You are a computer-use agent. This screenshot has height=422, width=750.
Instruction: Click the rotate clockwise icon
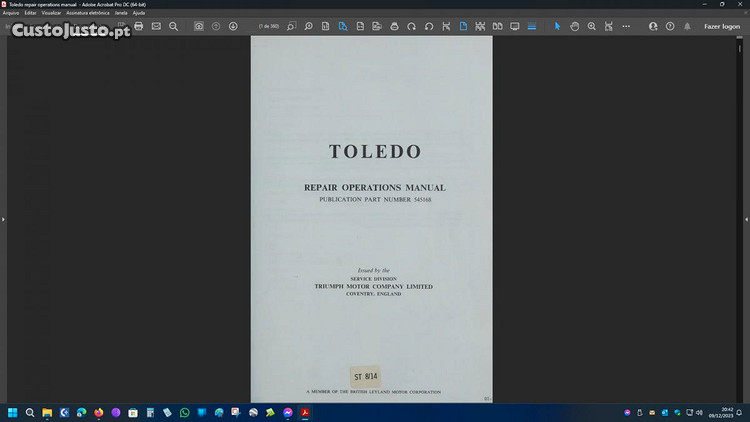coord(411,26)
